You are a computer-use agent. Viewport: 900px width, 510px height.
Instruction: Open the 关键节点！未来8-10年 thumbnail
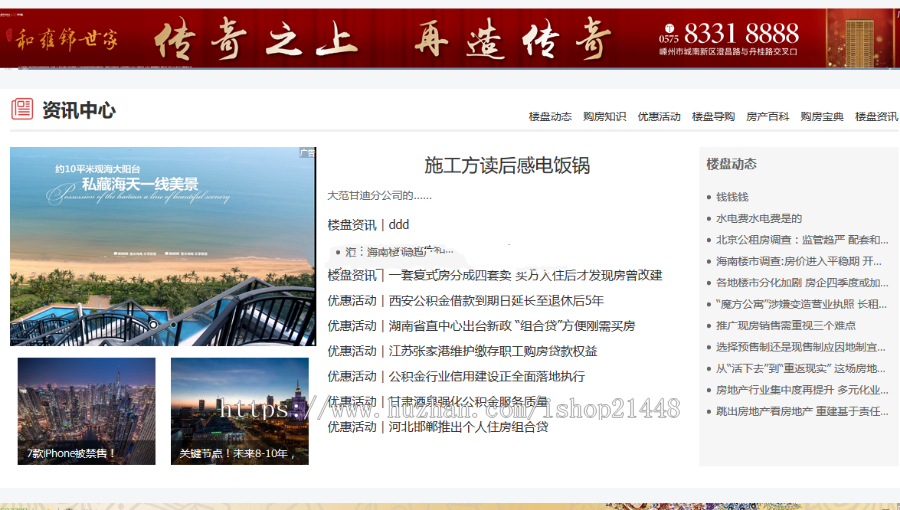[240, 411]
